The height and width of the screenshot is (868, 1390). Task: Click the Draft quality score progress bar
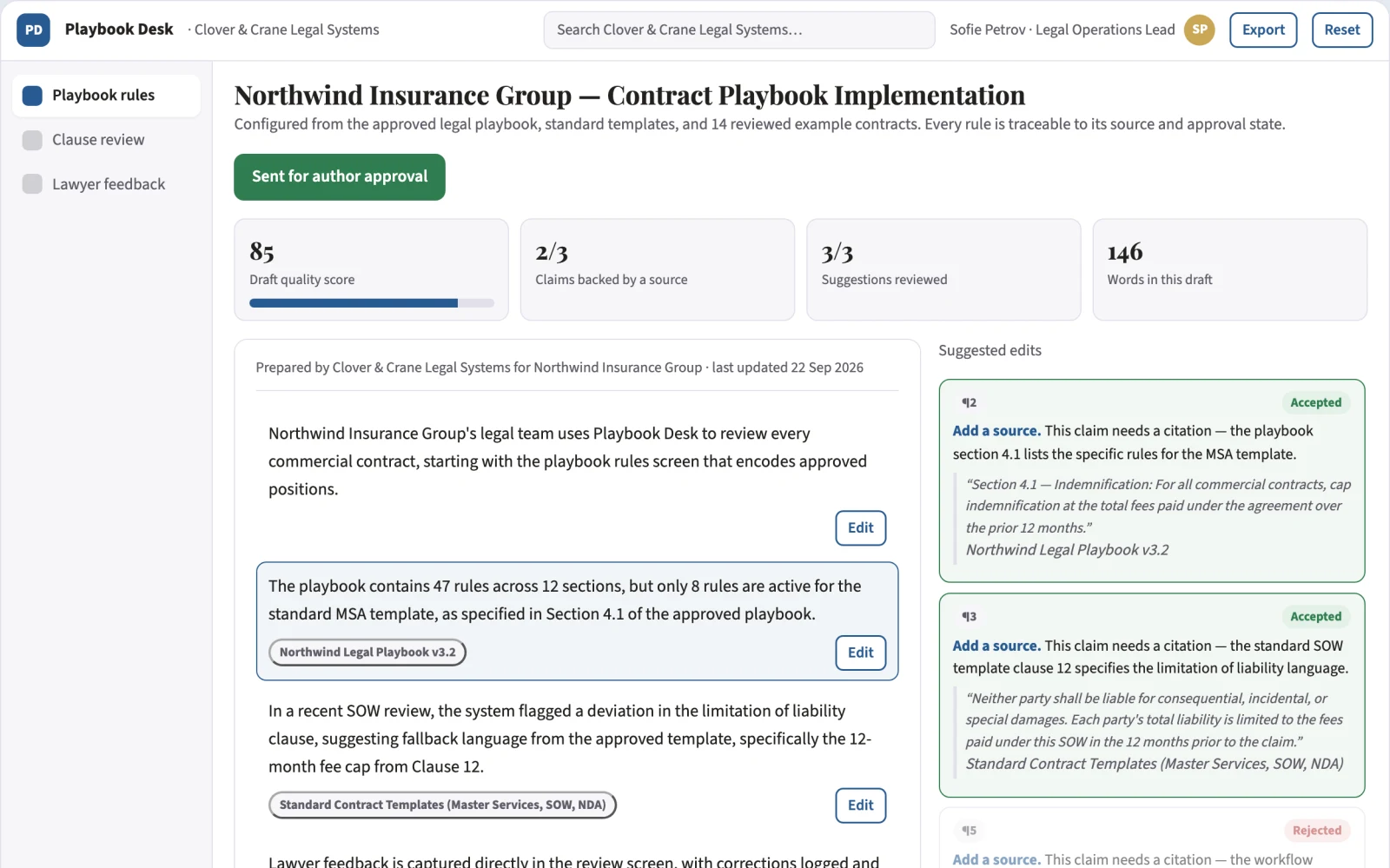(x=372, y=303)
